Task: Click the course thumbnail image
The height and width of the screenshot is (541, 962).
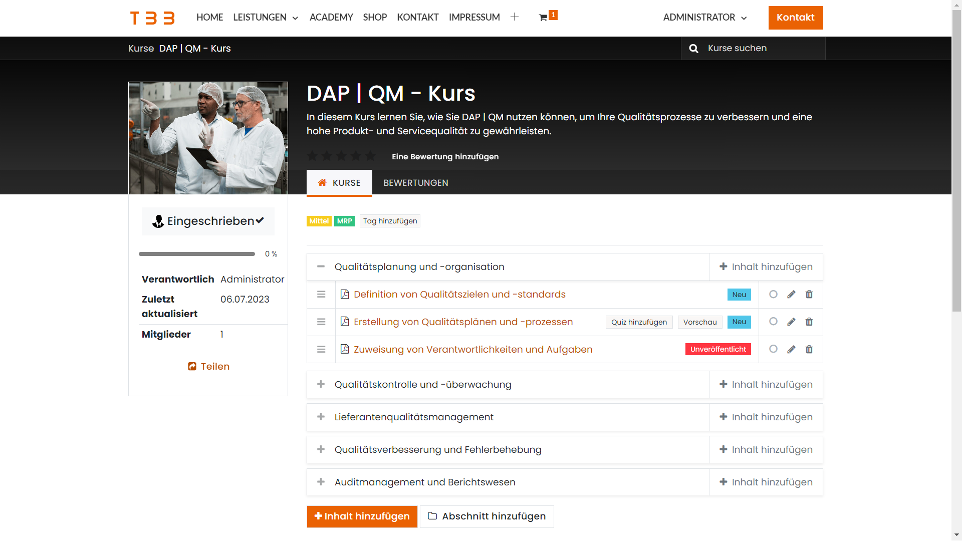Action: tap(208, 138)
